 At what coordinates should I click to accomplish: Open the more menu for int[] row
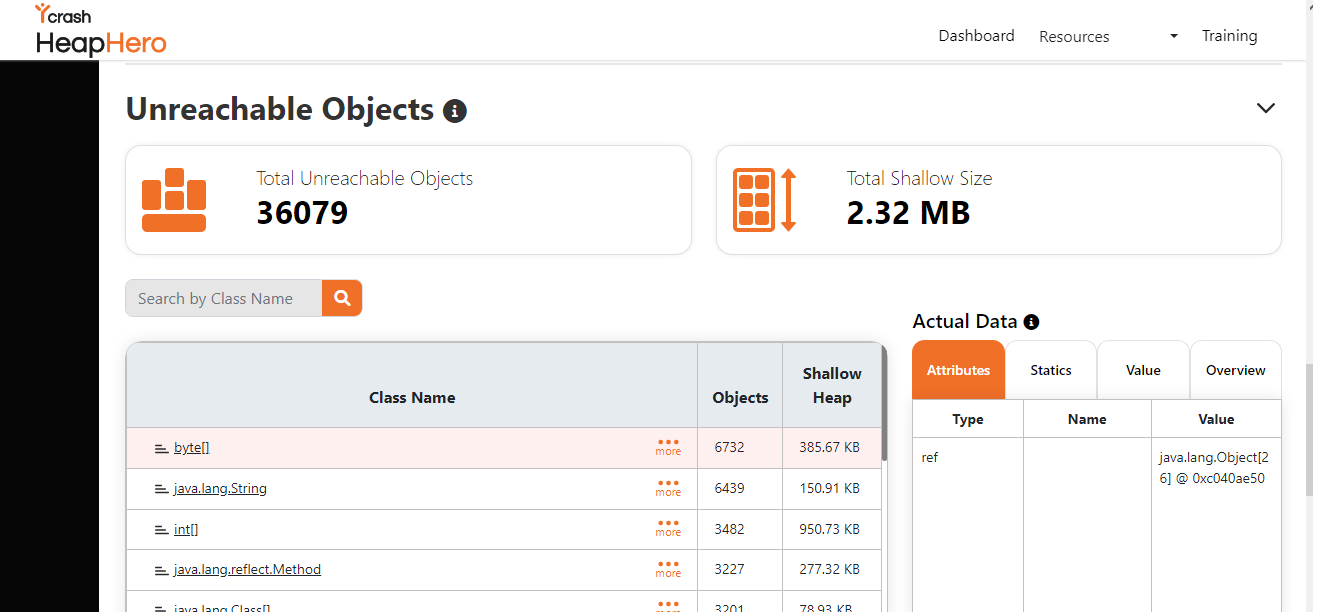tap(668, 529)
